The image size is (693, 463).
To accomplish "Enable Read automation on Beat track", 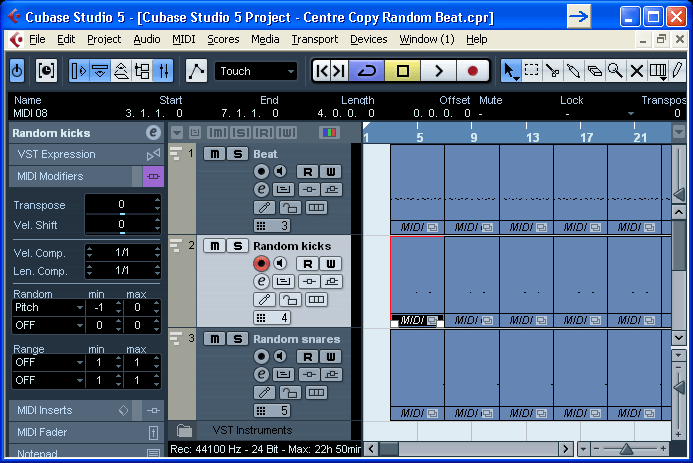I will 308,171.
